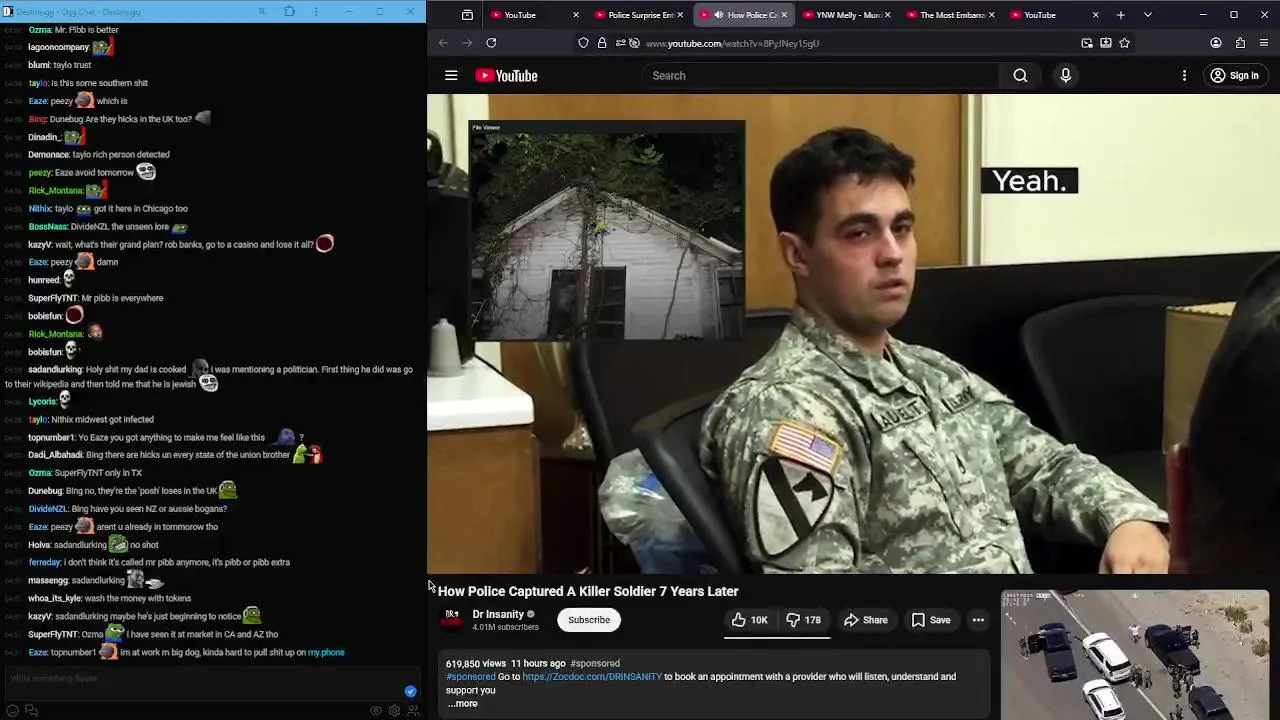Click username SuperFlyTNT saying Mr pibb is everywhere

pyautogui.click(x=53, y=298)
